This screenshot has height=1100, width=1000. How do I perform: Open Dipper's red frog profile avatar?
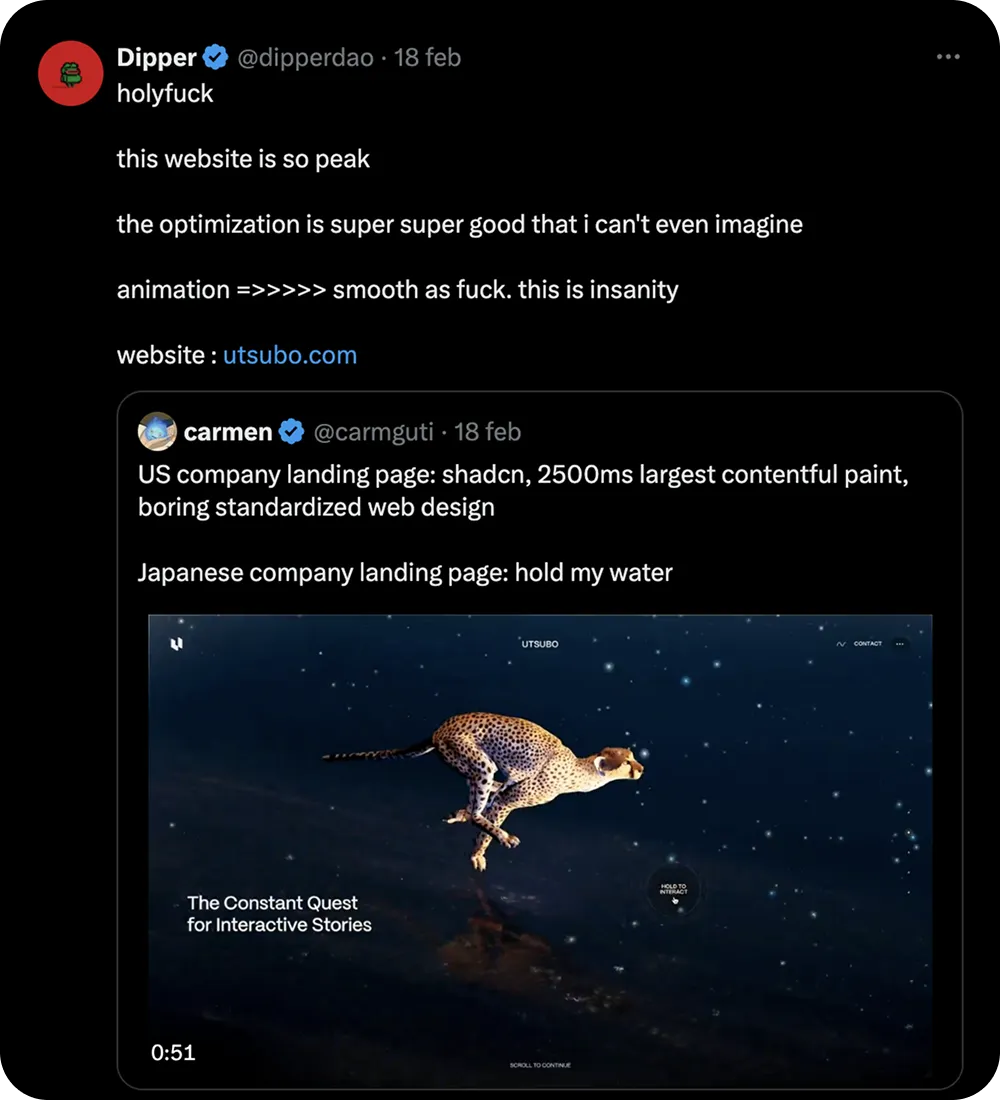71,73
